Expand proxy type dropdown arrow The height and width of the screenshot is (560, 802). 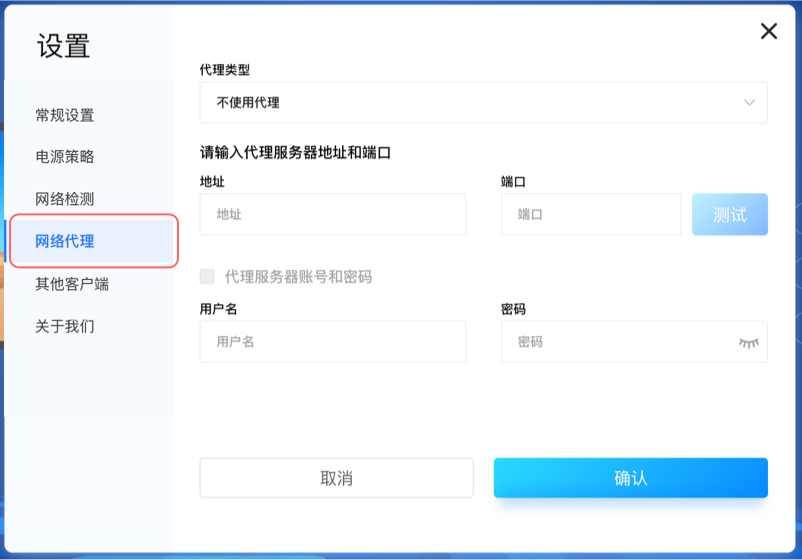point(750,102)
